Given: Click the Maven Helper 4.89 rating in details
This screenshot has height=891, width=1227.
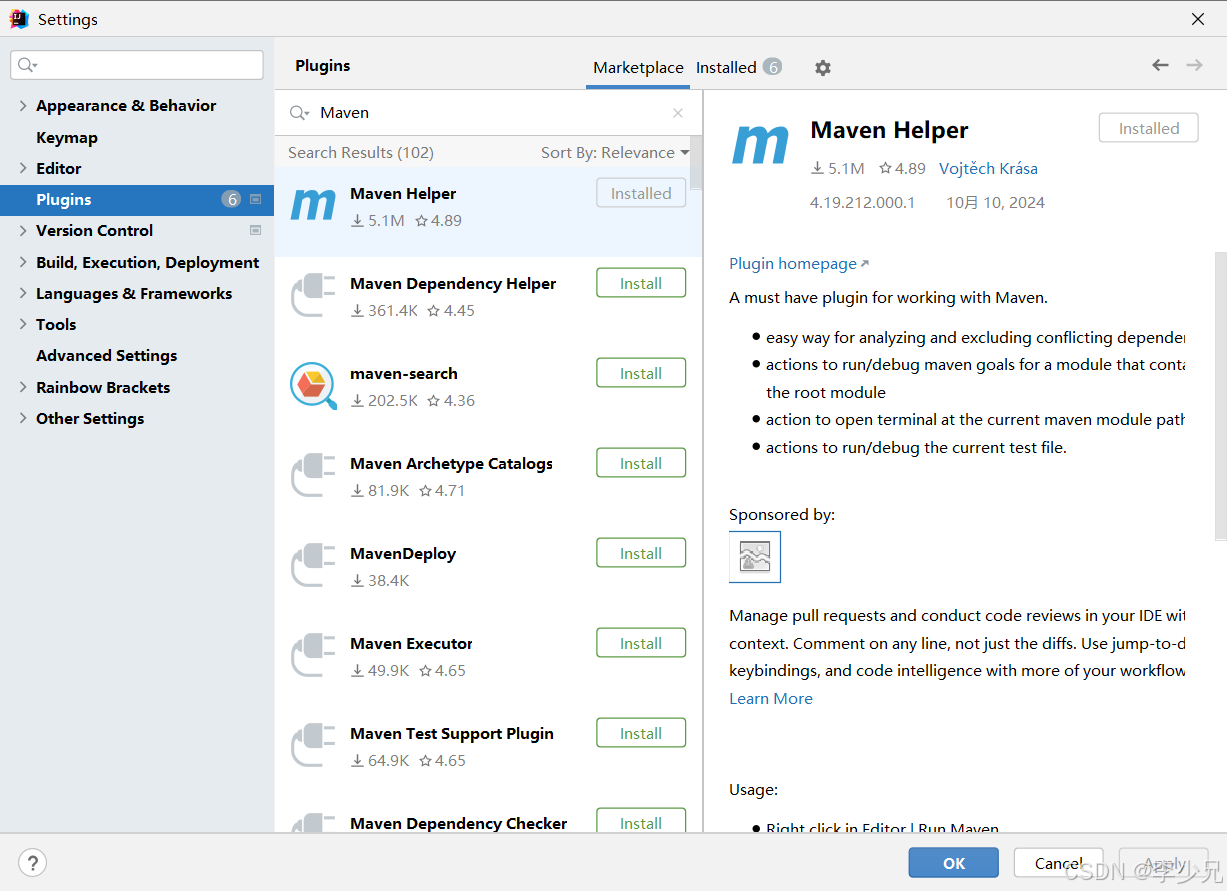Looking at the screenshot, I should click(x=902, y=168).
